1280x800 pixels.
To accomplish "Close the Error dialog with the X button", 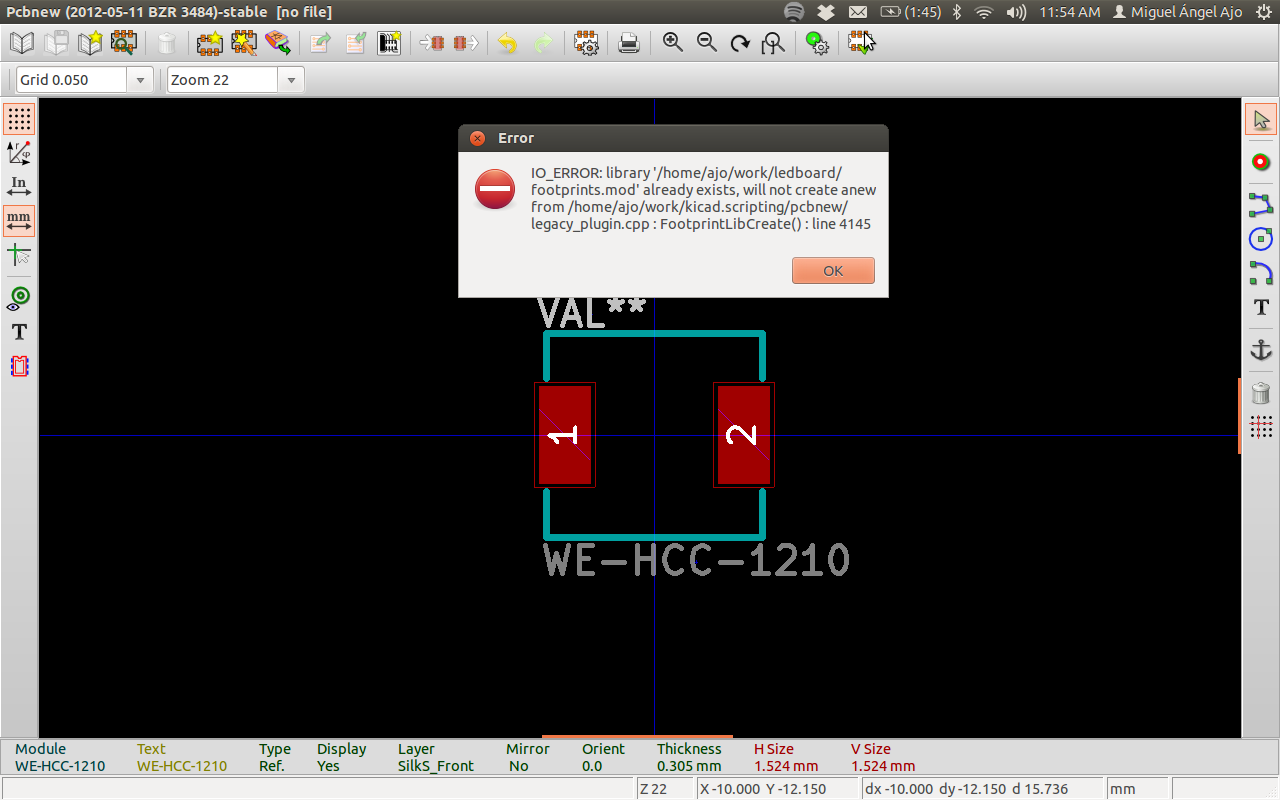I will click(x=478, y=138).
